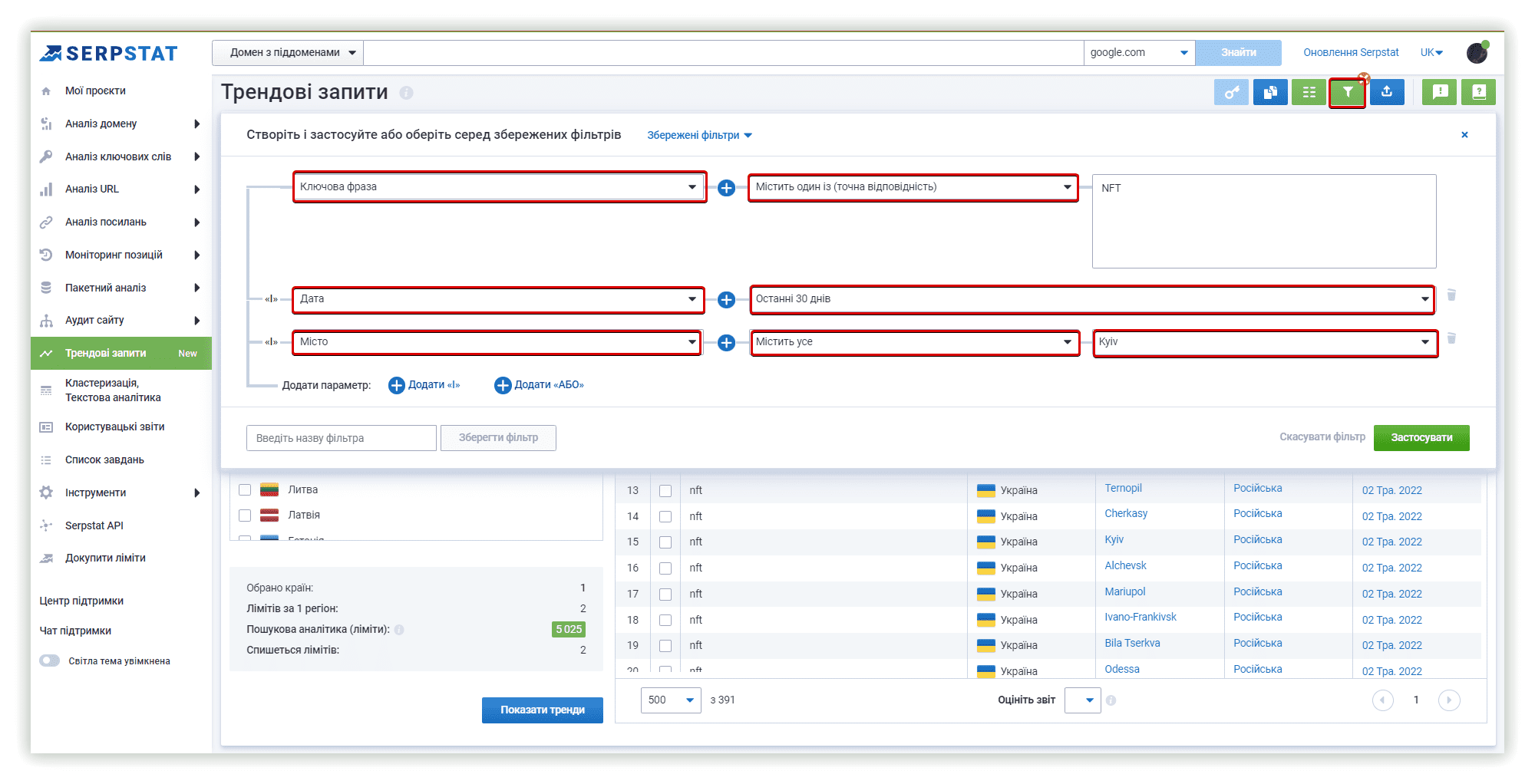The height and width of the screenshot is (784, 1535).
Task: Open the Оцініть звіт rating dropdown
Action: [1082, 700]
